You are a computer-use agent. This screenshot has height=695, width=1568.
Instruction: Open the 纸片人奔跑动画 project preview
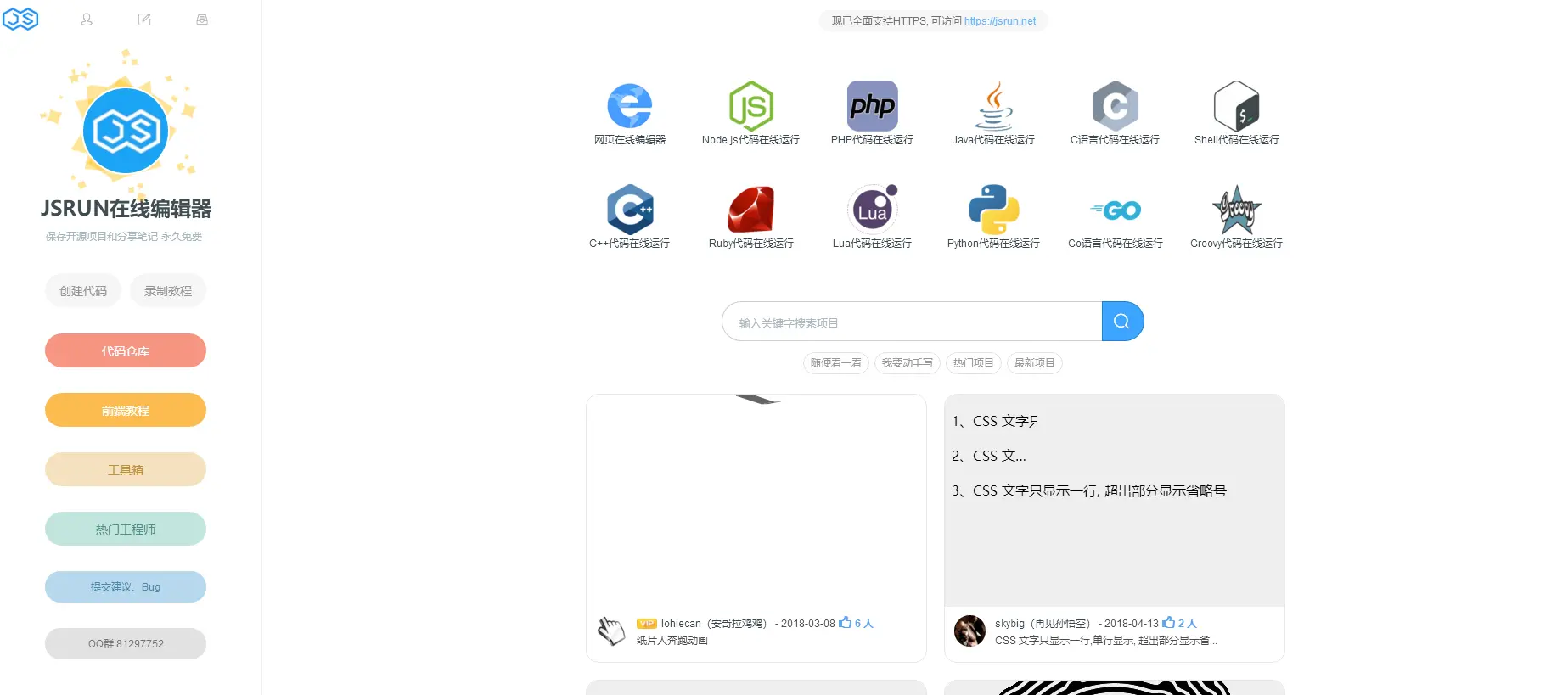[756, 501]
